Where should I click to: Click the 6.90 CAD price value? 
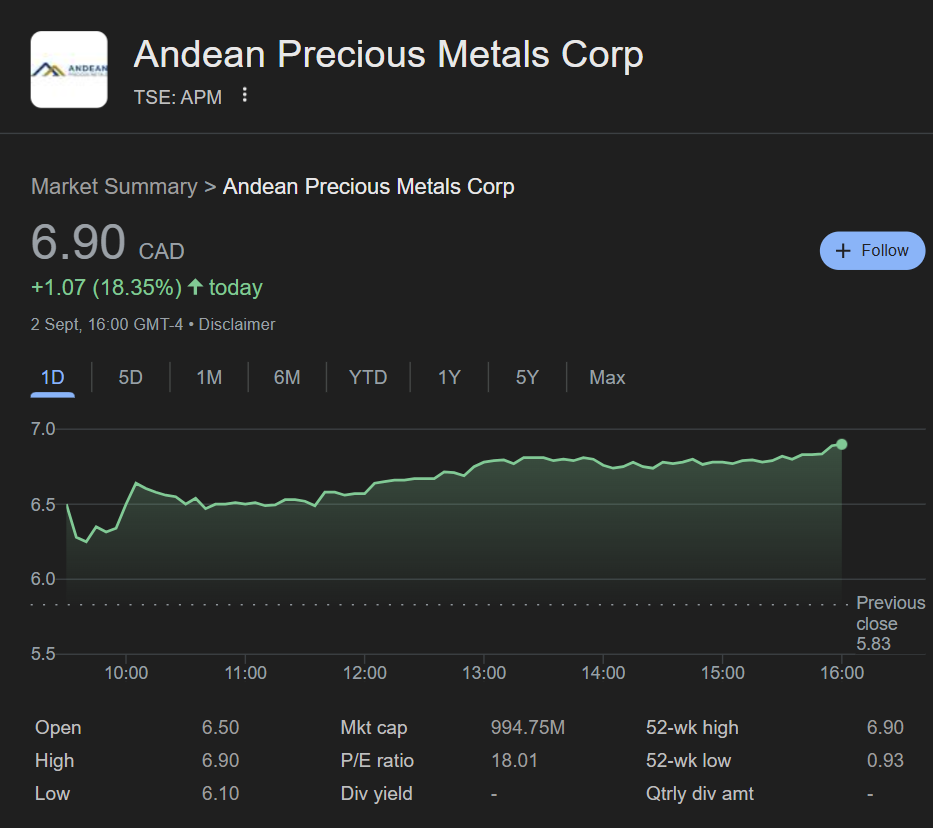click(x=78, y=243)
